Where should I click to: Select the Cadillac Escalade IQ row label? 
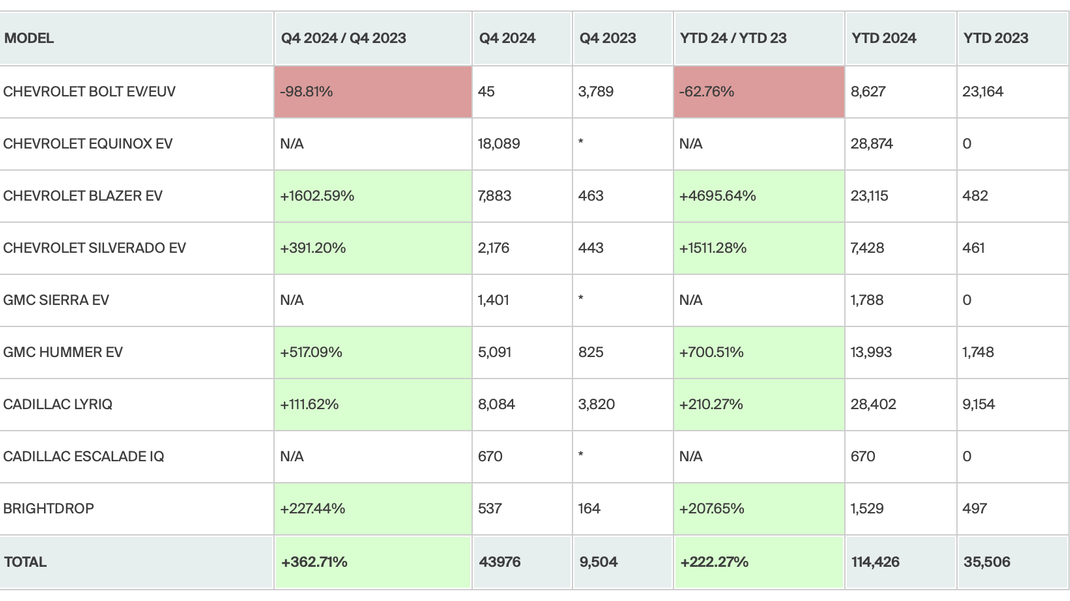pos(84,456)
